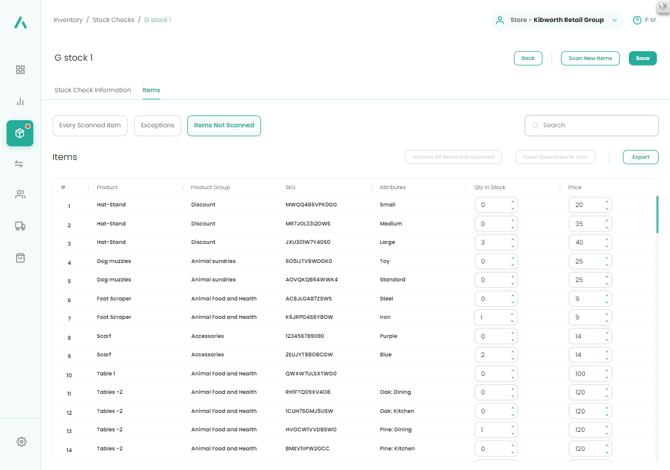This screenshot has width=670, height=470.
Task: Open the delivery truck icon
Action: coord(20,226)
